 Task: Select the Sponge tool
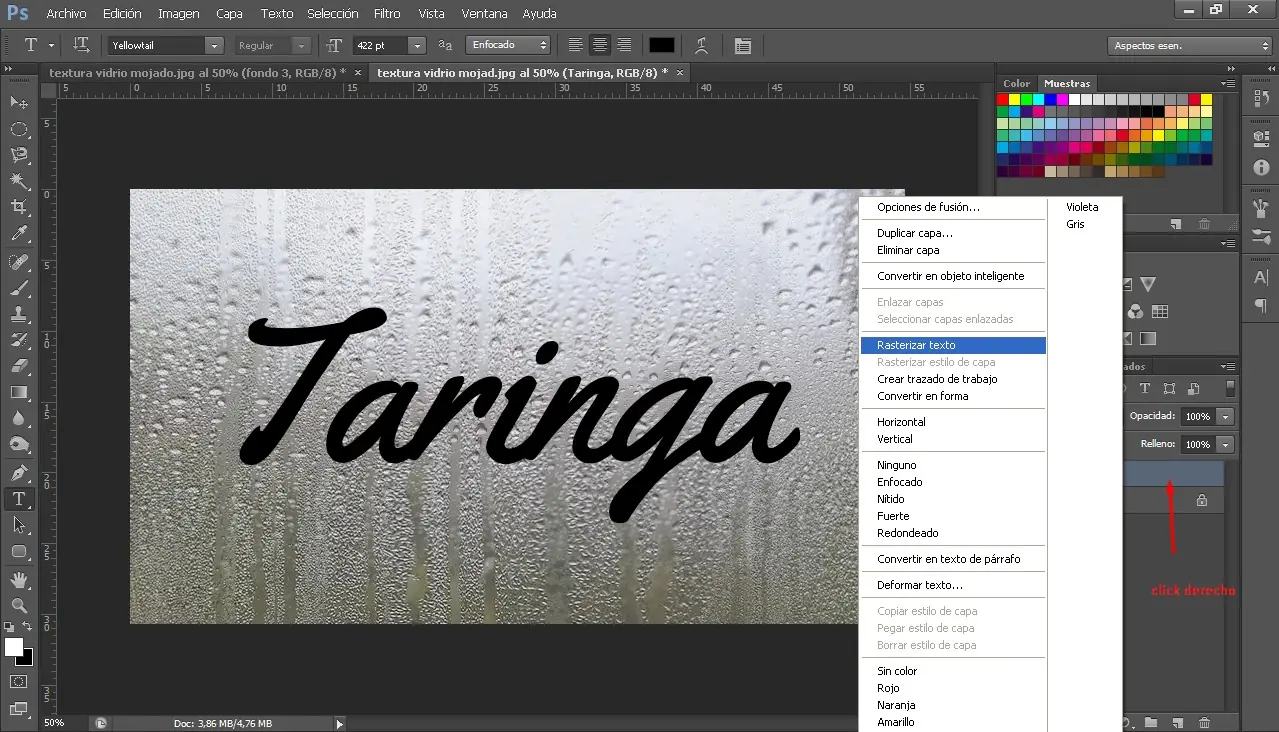[19, 445]
